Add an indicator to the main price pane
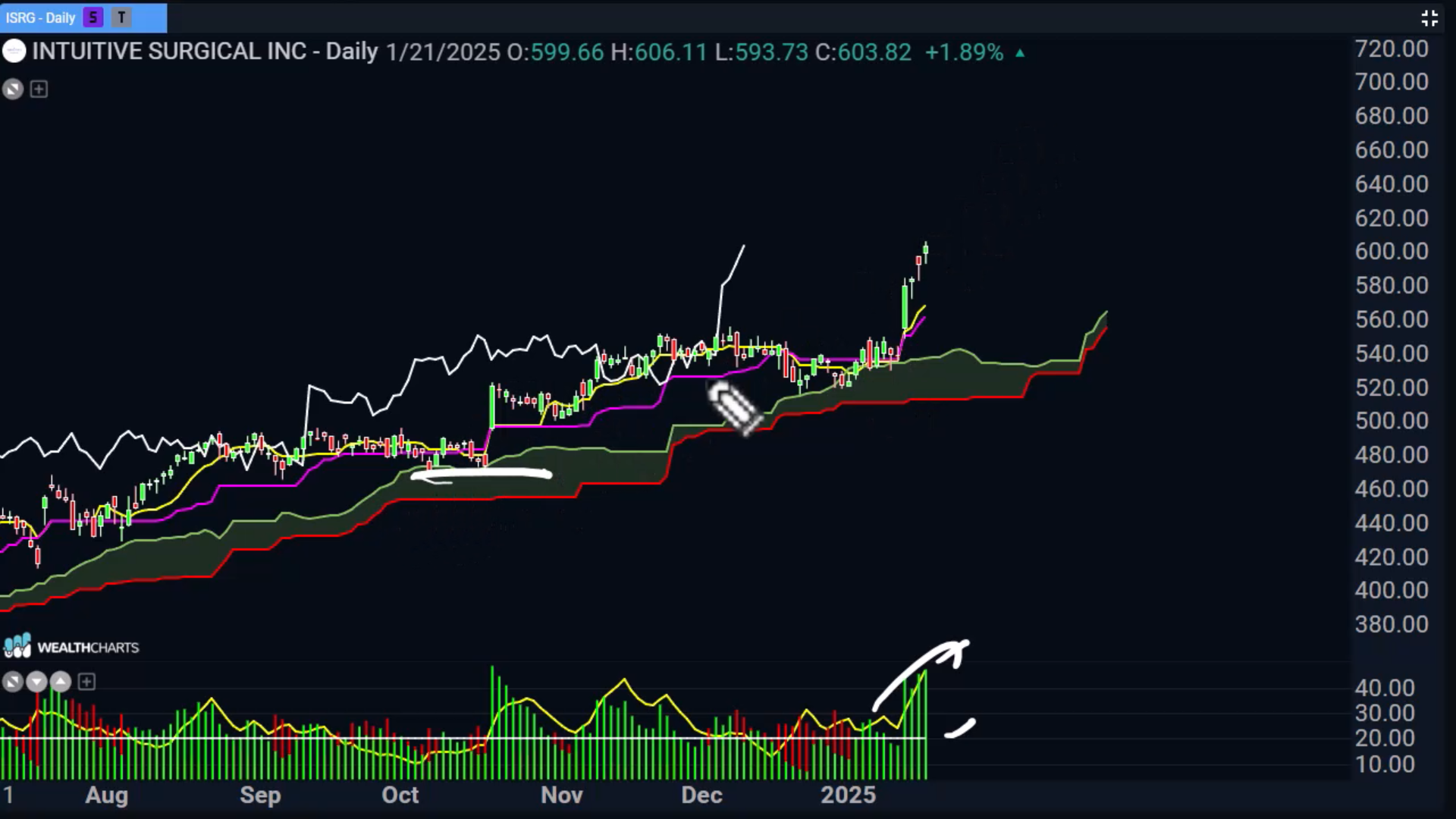1456x819 pixels. [39, 89]
